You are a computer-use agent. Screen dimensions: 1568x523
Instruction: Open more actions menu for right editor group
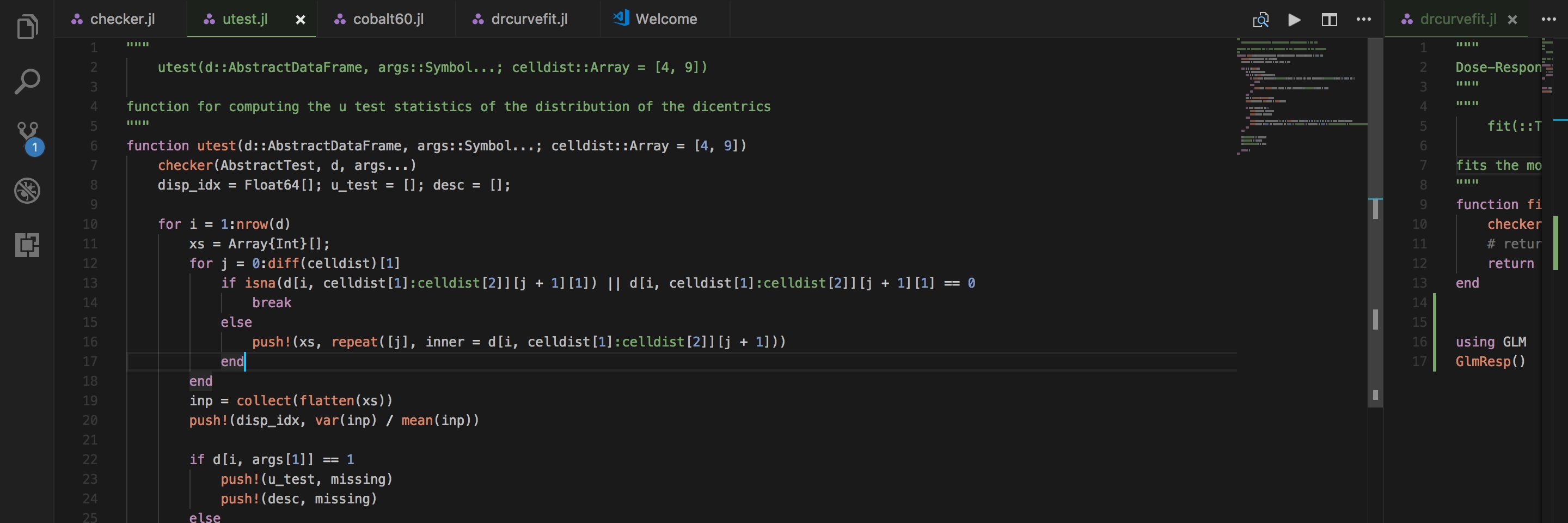[x=1549, y=20]
